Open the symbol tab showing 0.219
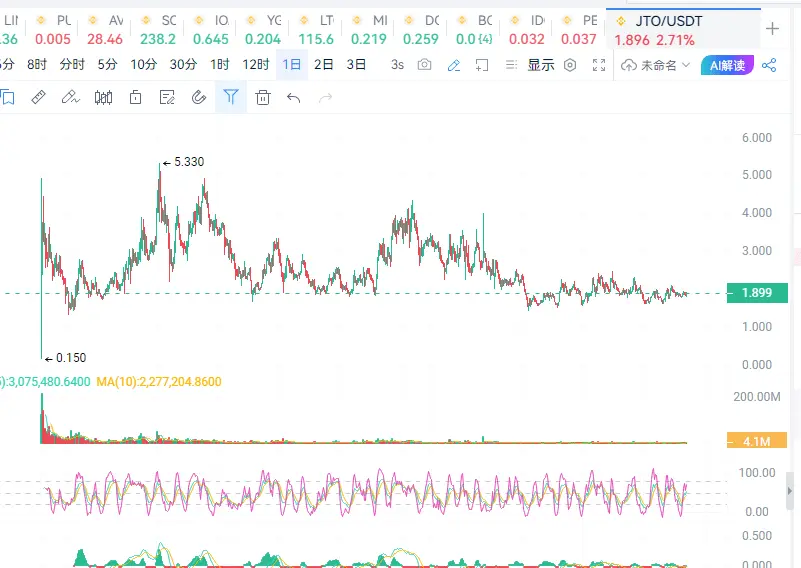This screenshot has width=801, height=568. coord(368,30)
